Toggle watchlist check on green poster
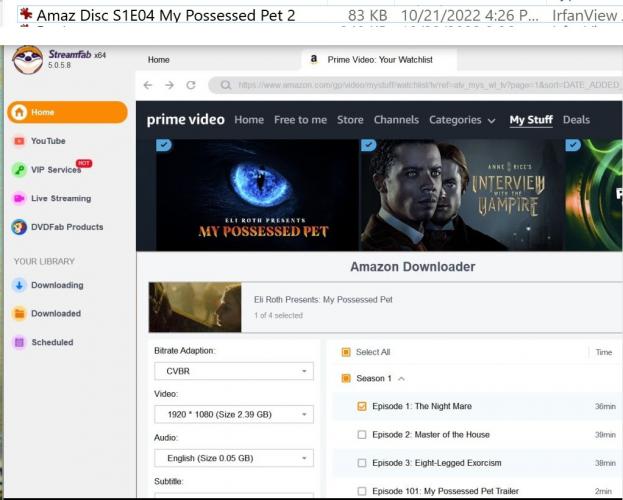This screenshot has width=623, height=500. coord(573,145)
